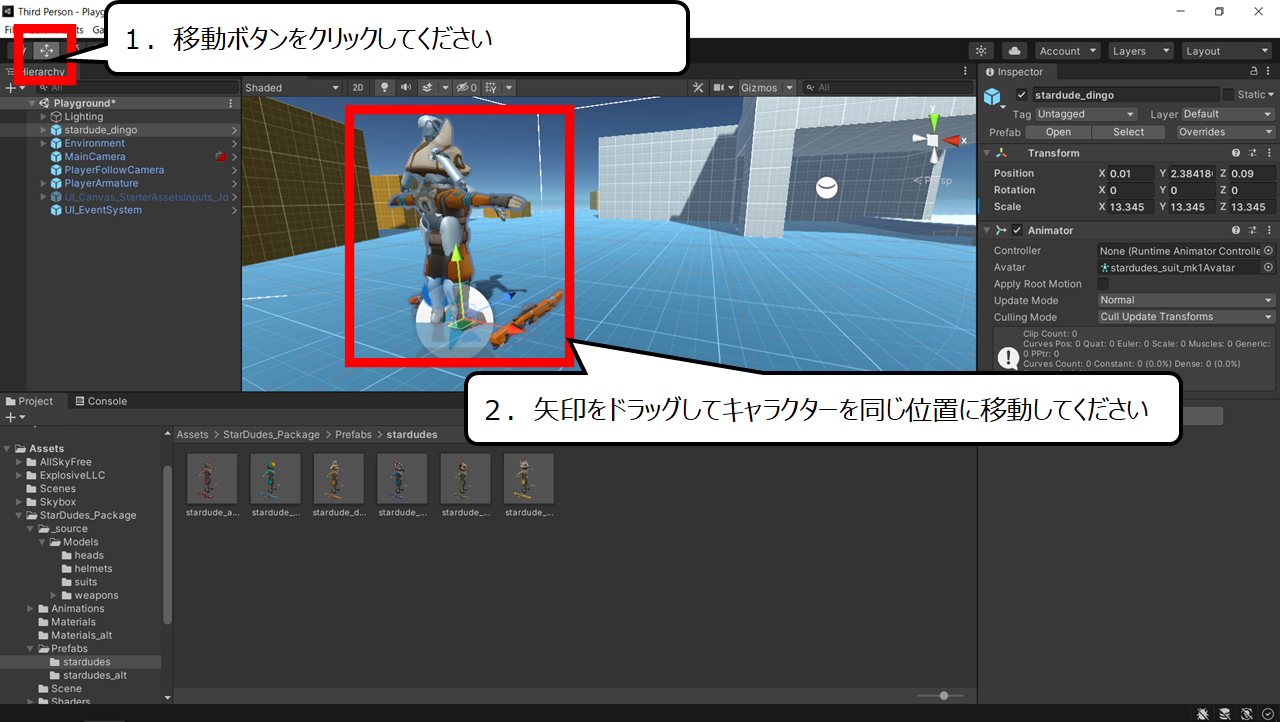Image resolution: width=1280 pixels, height=722 pixels.
Task: Adjust the Project thumbnail size slider
Action: tap(942, 695)
